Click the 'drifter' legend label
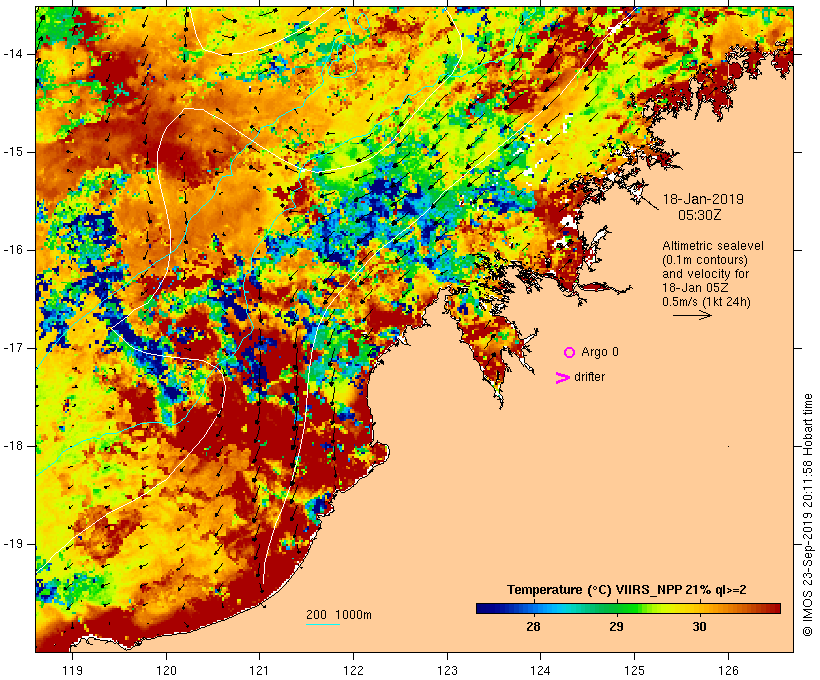 tap(589, 377)
